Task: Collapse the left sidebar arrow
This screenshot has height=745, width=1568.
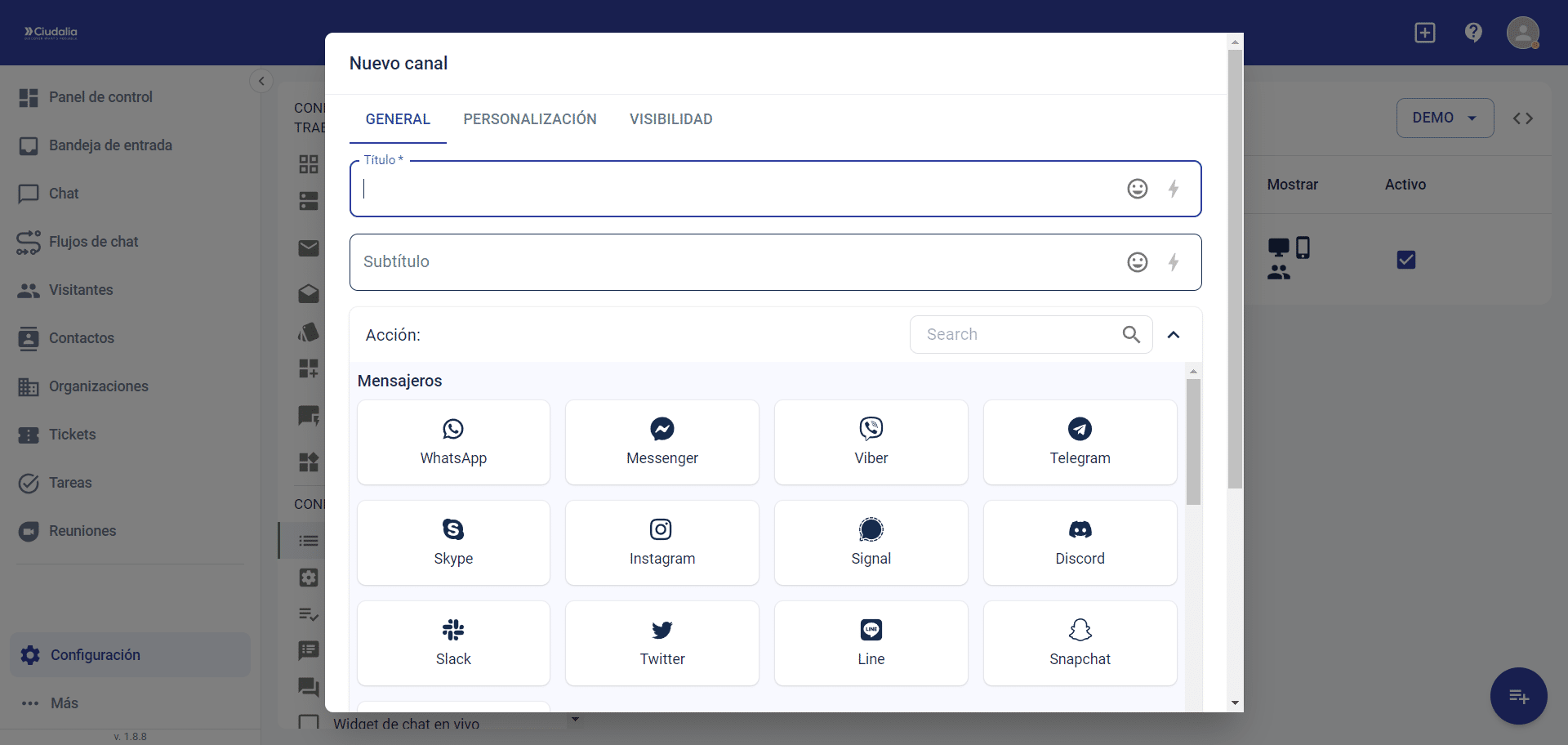Action: click(x=261, y=81)
